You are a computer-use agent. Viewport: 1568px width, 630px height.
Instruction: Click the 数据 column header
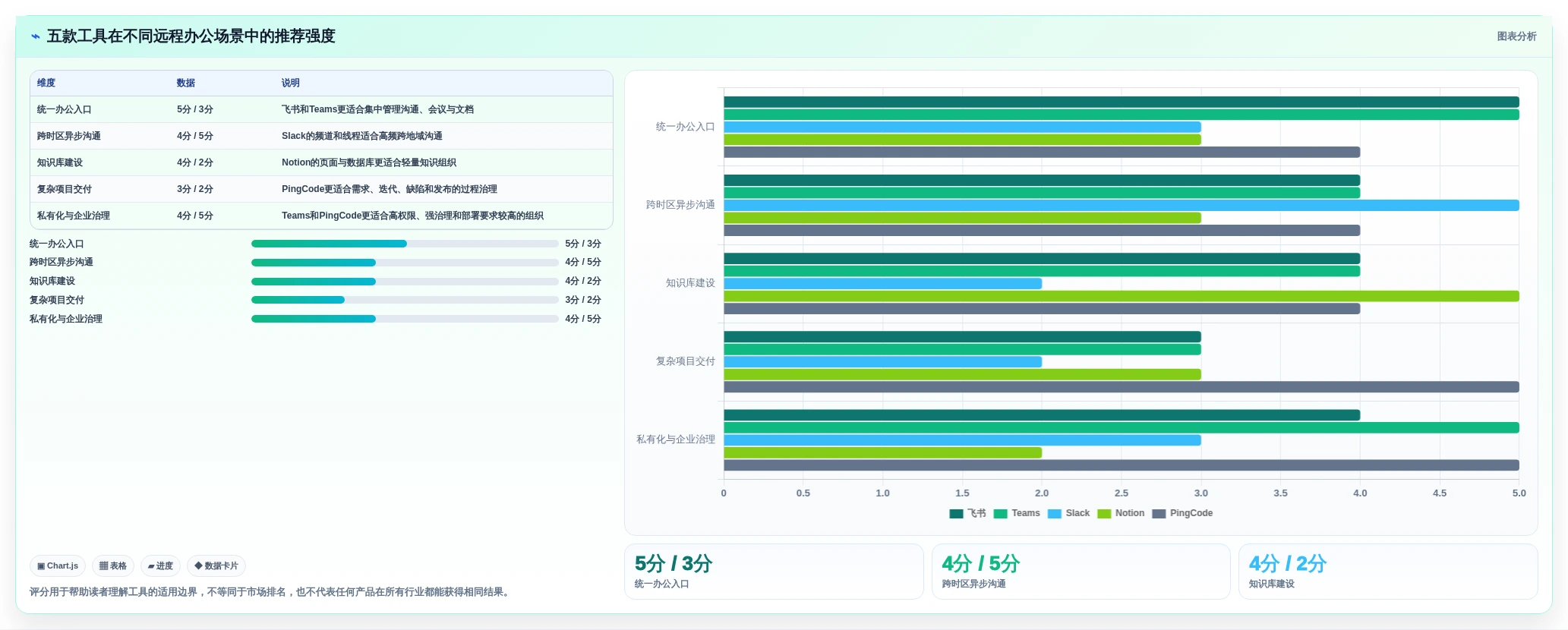coord(186,83)
